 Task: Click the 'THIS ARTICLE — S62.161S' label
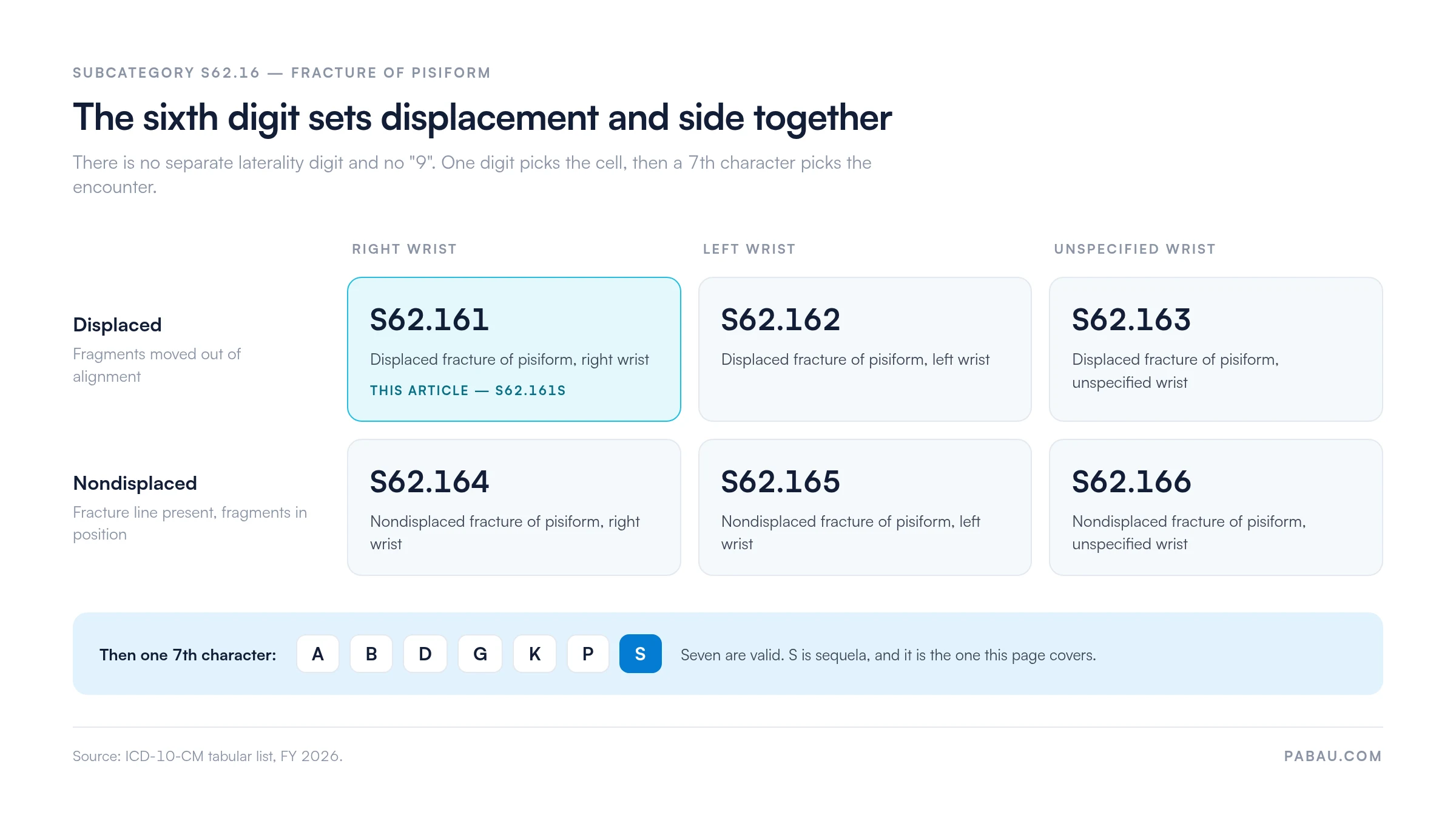[x=468, y=390]
